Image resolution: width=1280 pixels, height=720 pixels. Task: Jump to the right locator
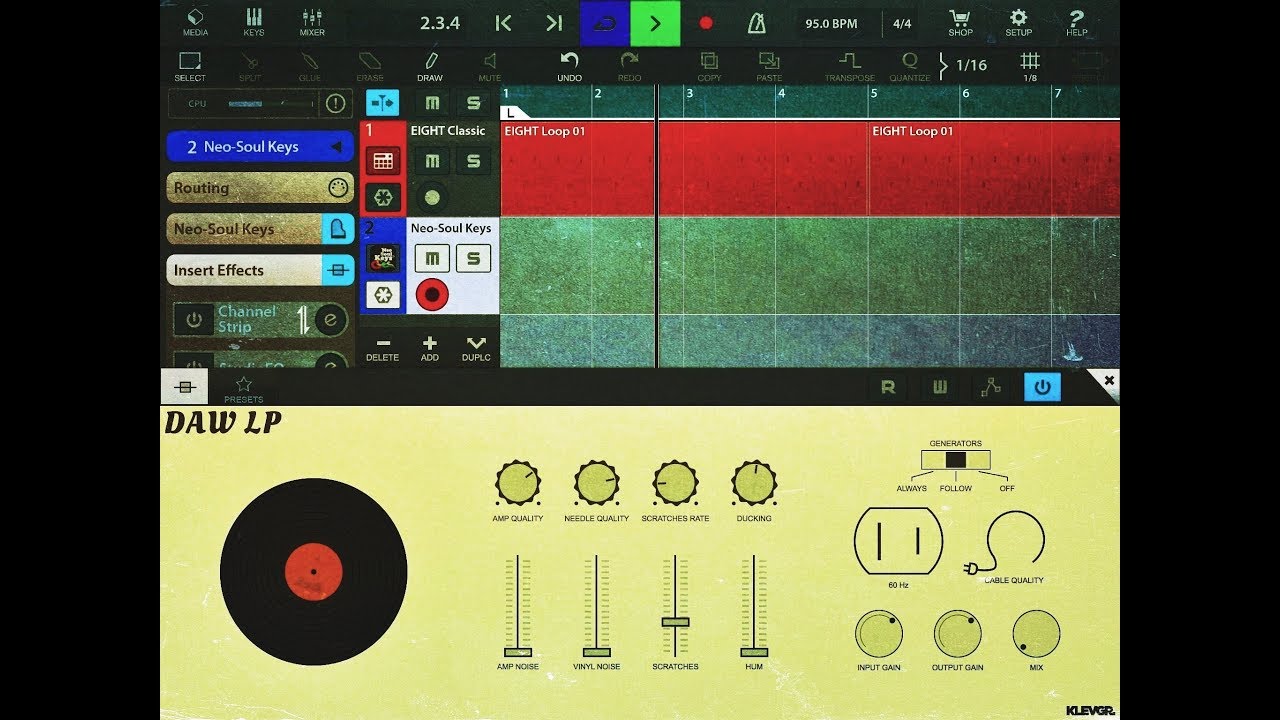pyautogui.click(x=554, y=23)
